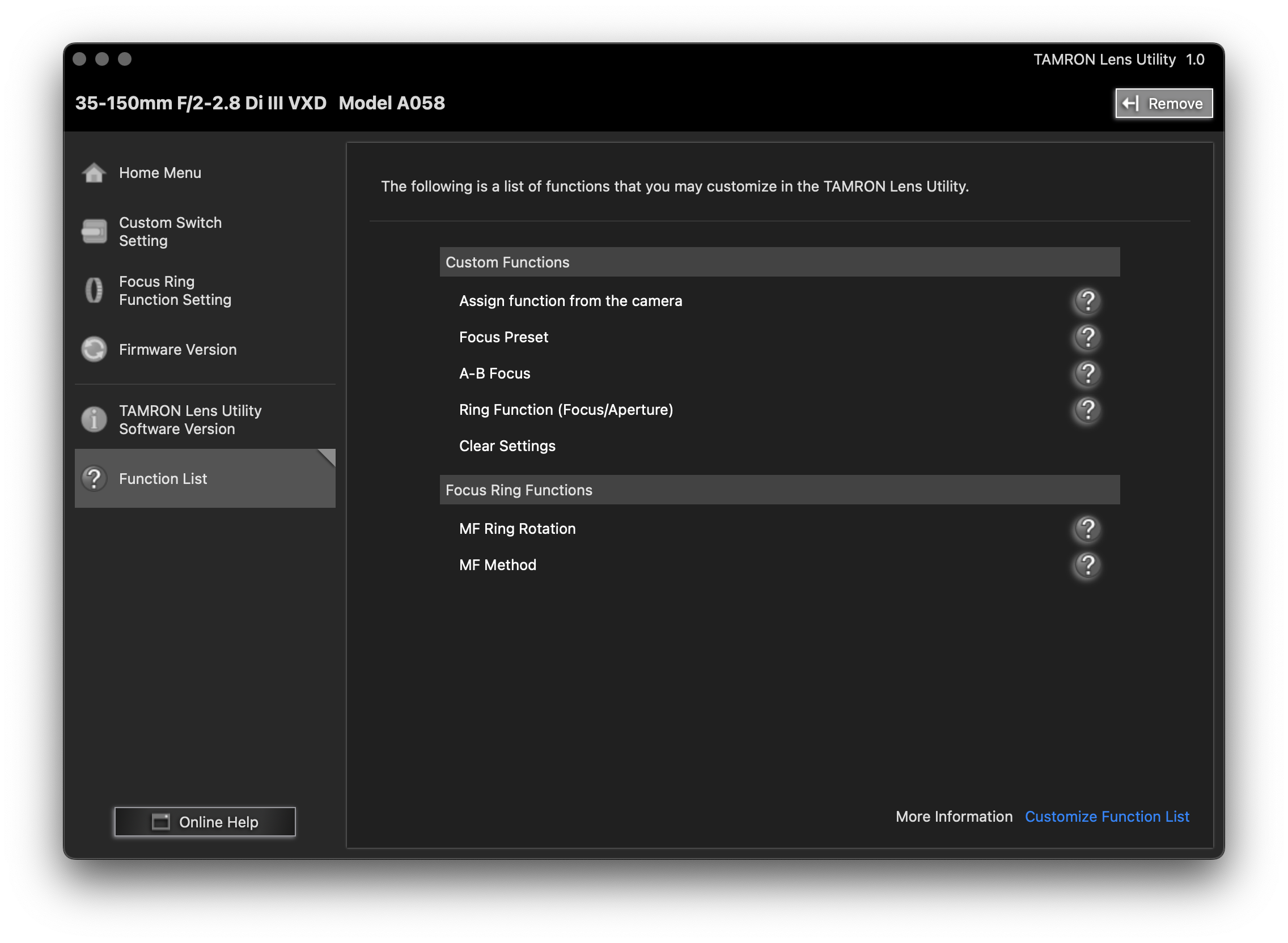
Task: Click the Clear Settings list entry
Action: (x=507, y=446)
